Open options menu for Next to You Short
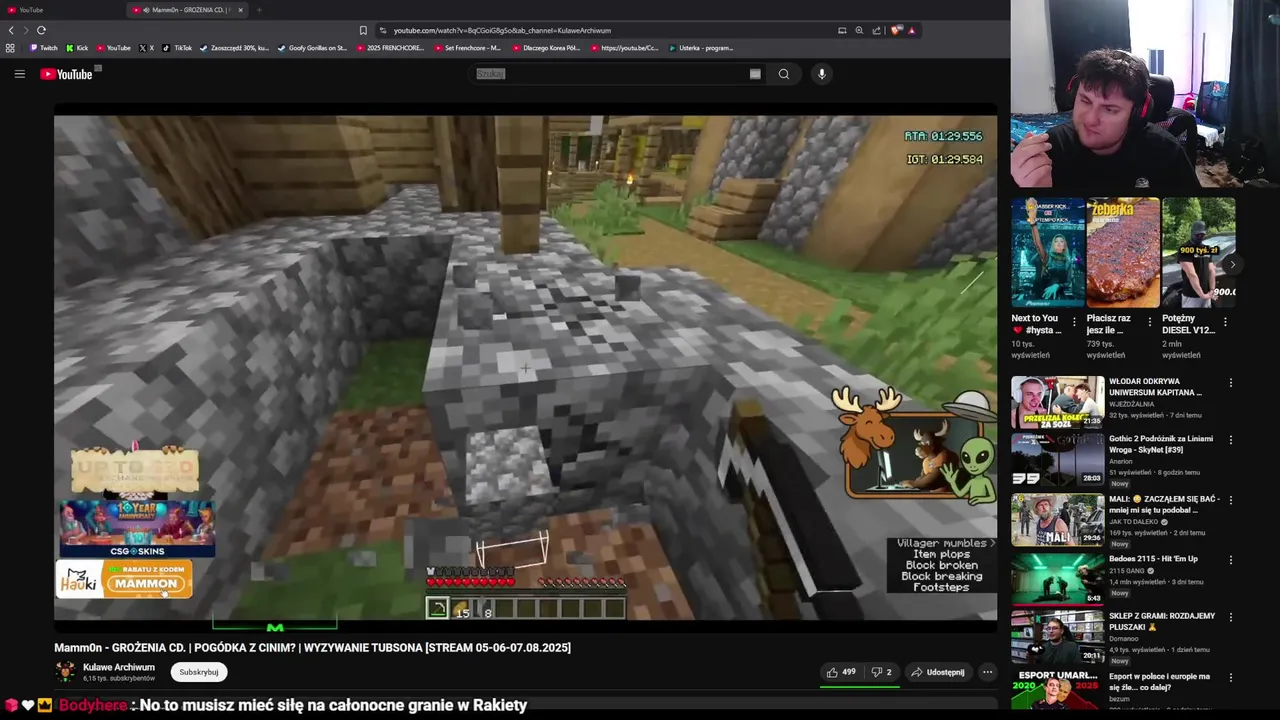This screenshot has width=1280, height=720. click(1074, 322)
